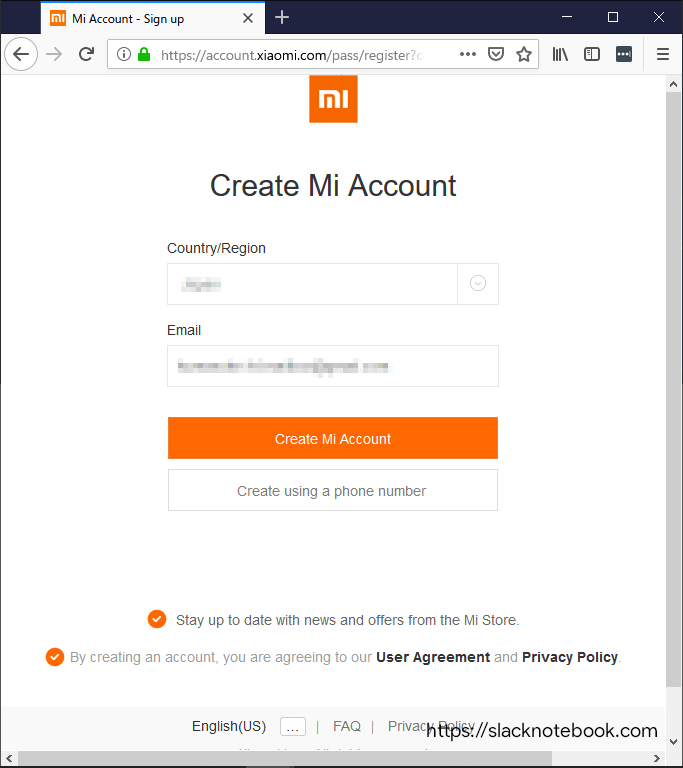683x768 pixels.
Task: Go back using the browser back arrow
Action: click(x=21, y=54)
